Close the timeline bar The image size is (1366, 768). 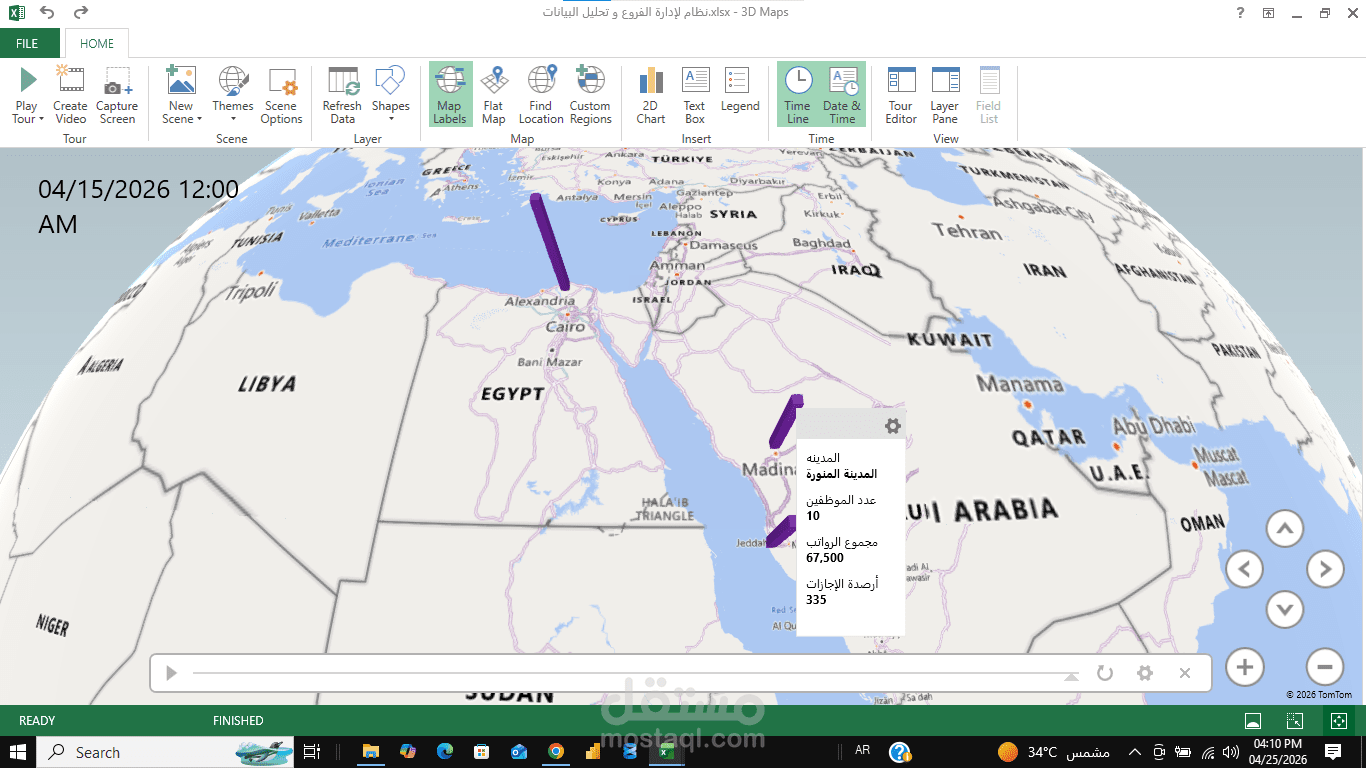(1185, 673)
